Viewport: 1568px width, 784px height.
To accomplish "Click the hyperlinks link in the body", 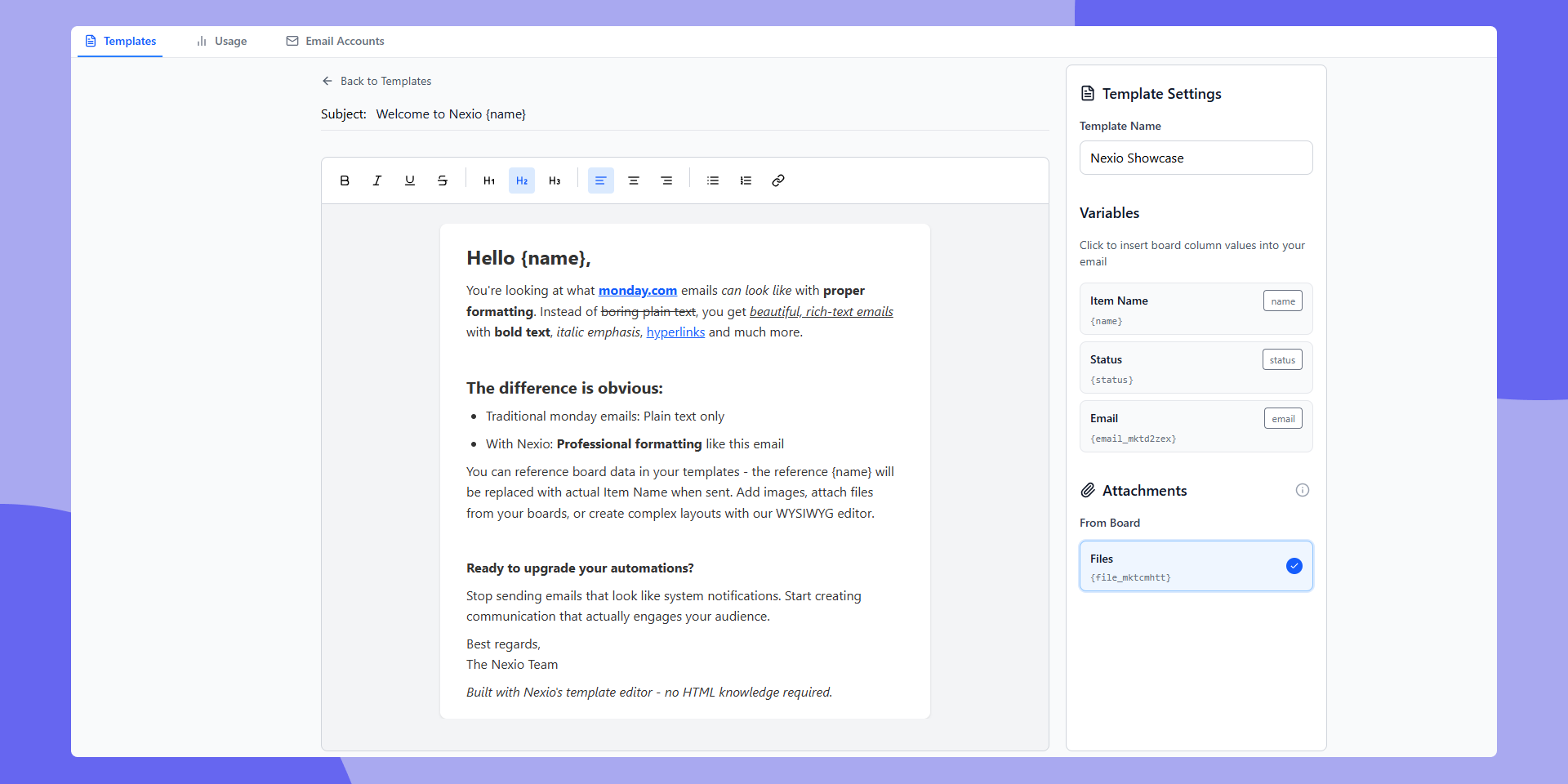I will 675,332.
